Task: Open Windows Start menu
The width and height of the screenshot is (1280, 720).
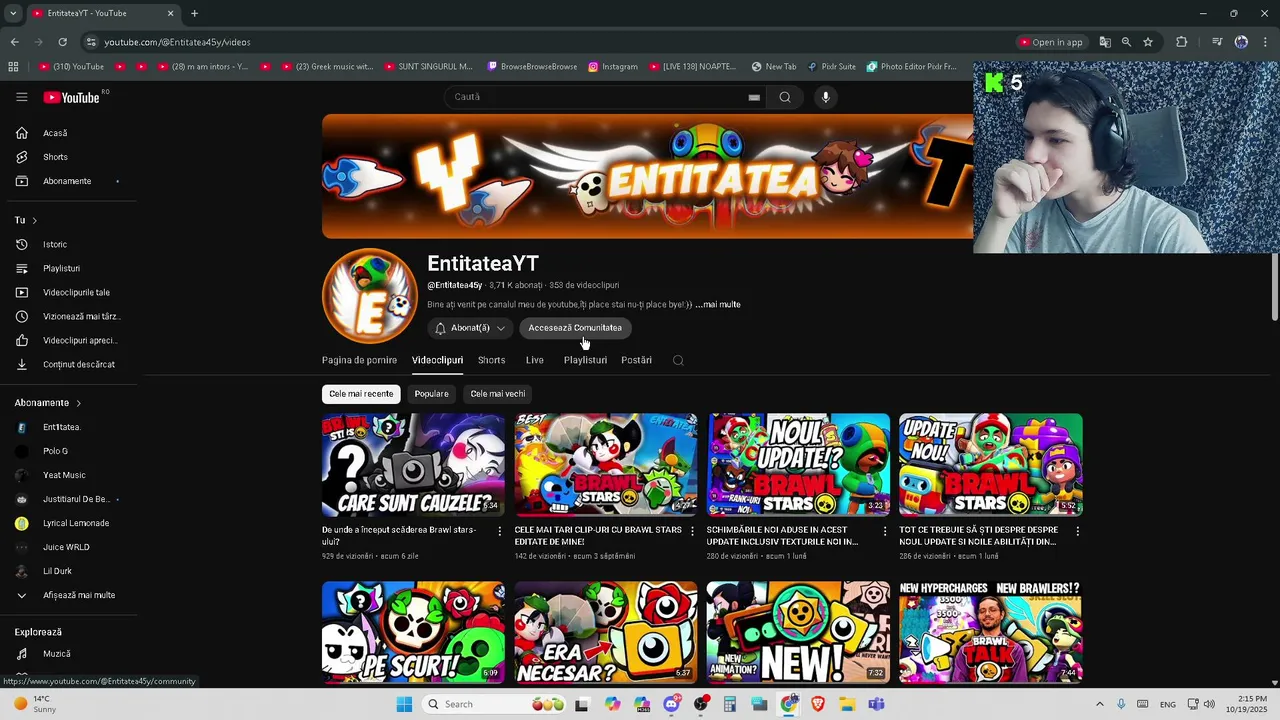Action: click(x=404, y=704)
